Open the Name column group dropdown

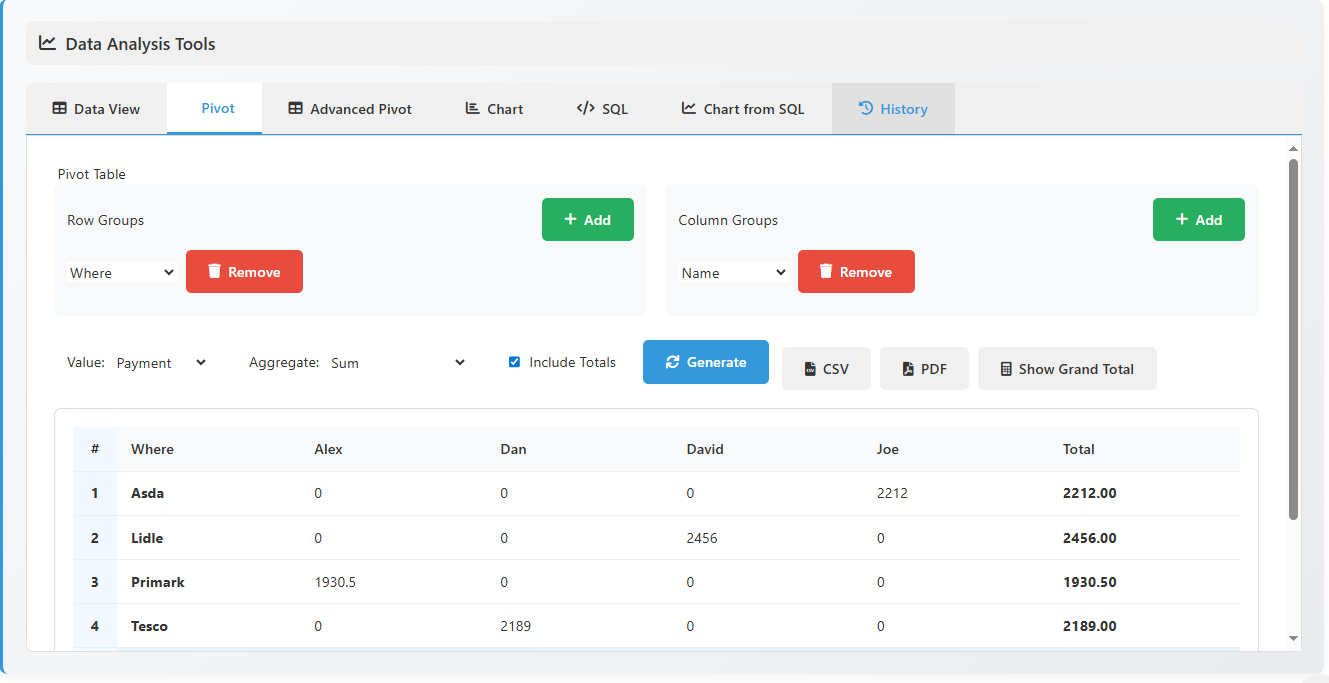click(x=733, y=271)
